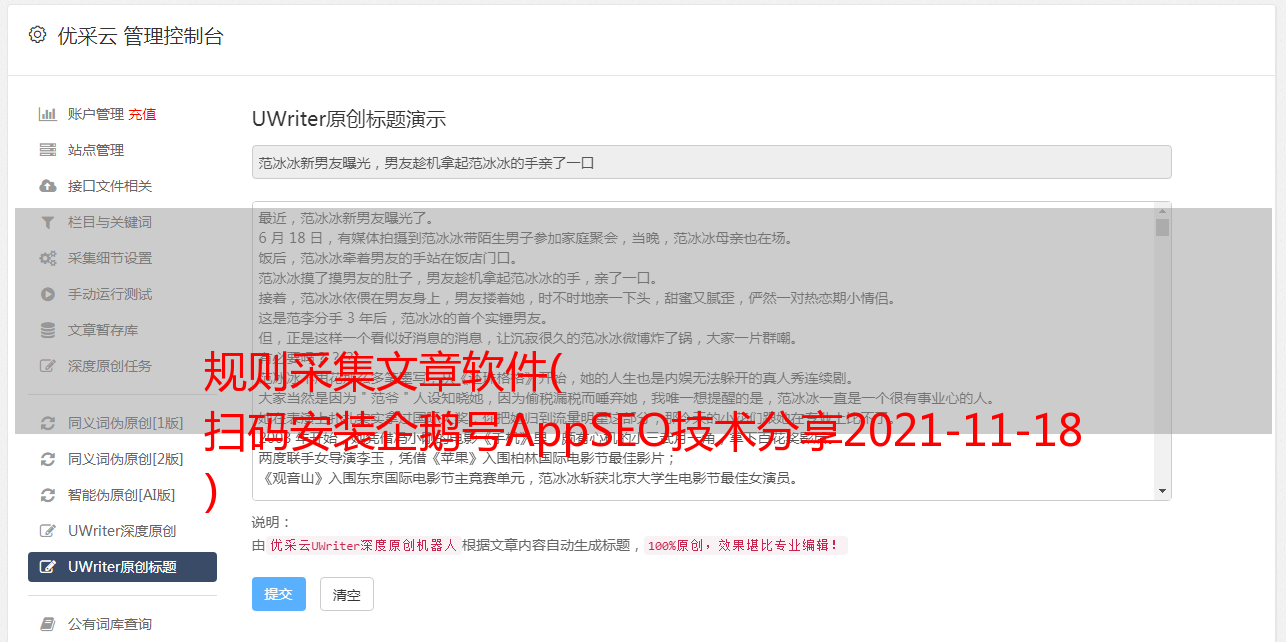Screen dimensions: 1286x642
Task: Click the play icon for 手动运行测试
Action: (x=47, y=294)
